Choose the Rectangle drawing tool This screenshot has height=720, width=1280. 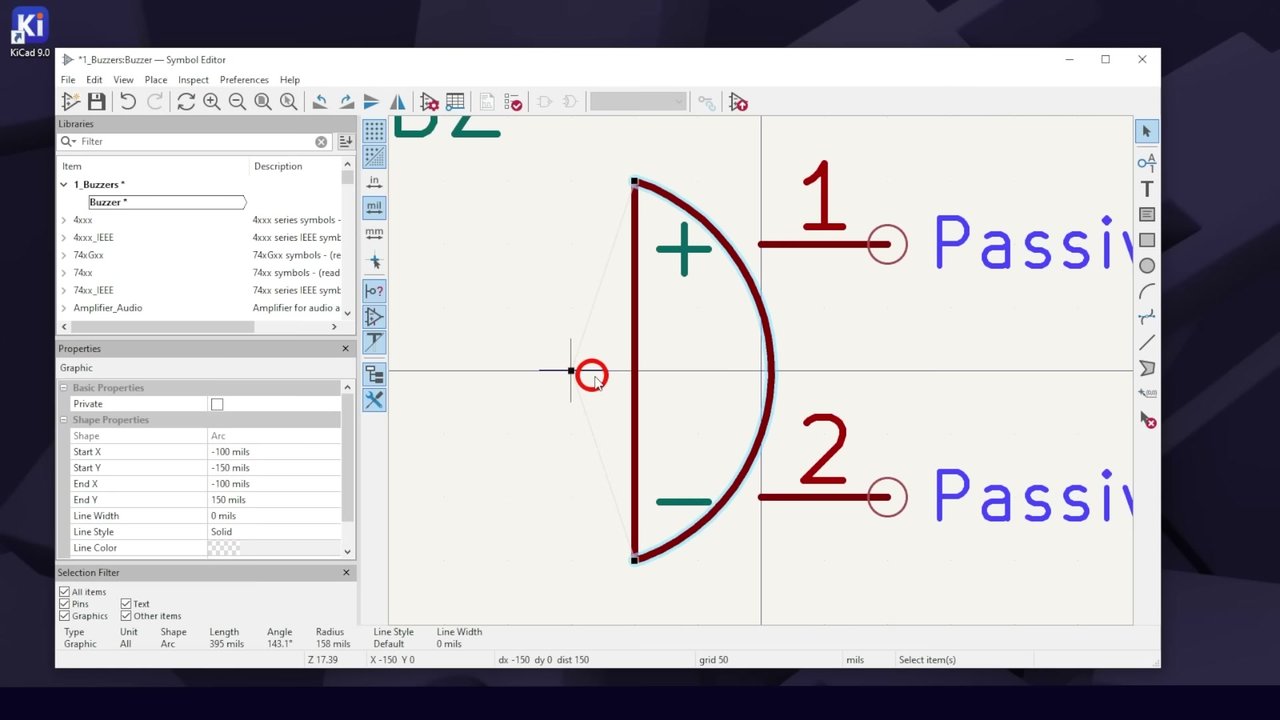coord(1147,240)
